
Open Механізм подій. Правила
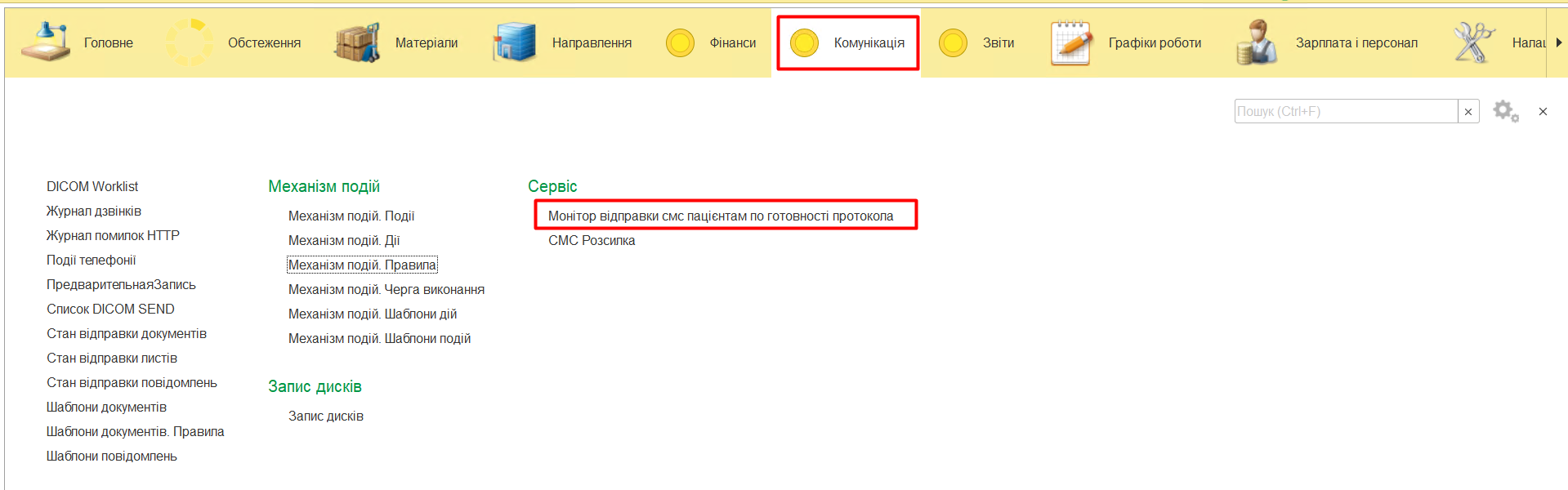tap(362, 265)
